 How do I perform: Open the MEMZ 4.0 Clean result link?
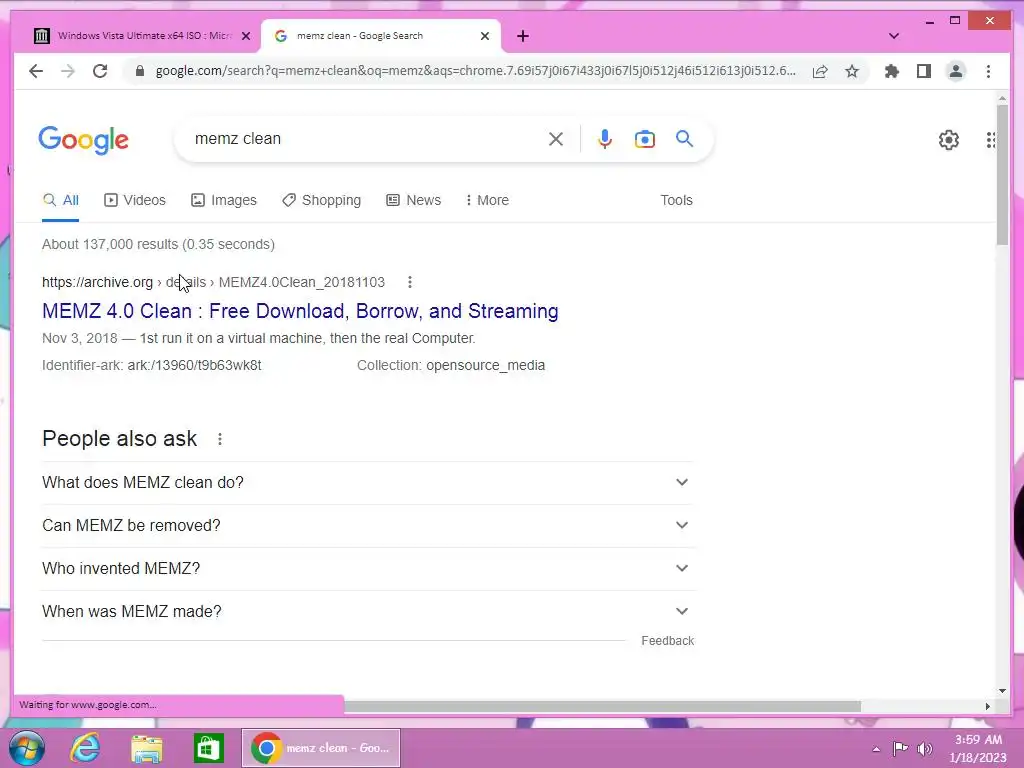pos(300,311)
